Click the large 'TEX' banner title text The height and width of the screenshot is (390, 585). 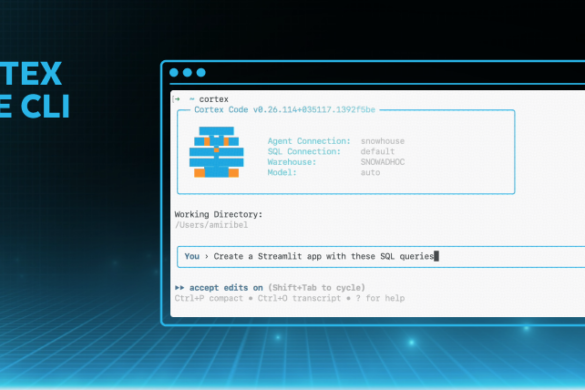point(31,74)
